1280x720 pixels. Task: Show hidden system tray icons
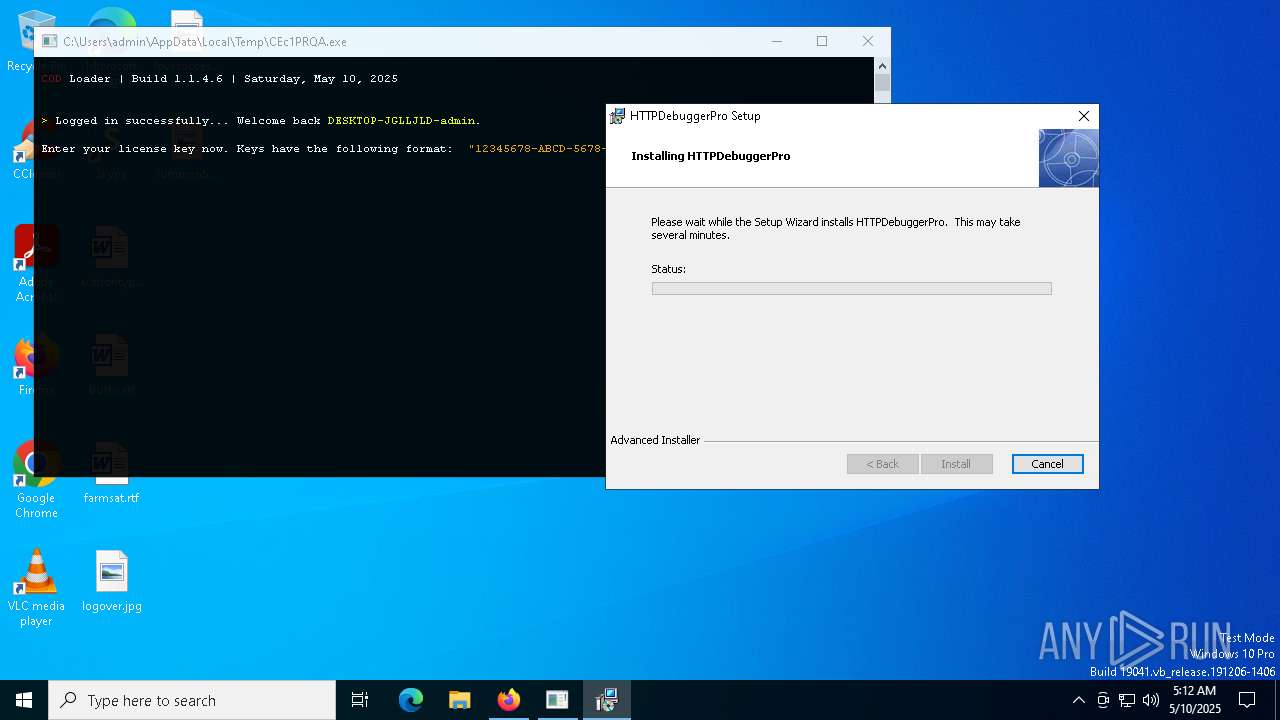coord(1078,700)
